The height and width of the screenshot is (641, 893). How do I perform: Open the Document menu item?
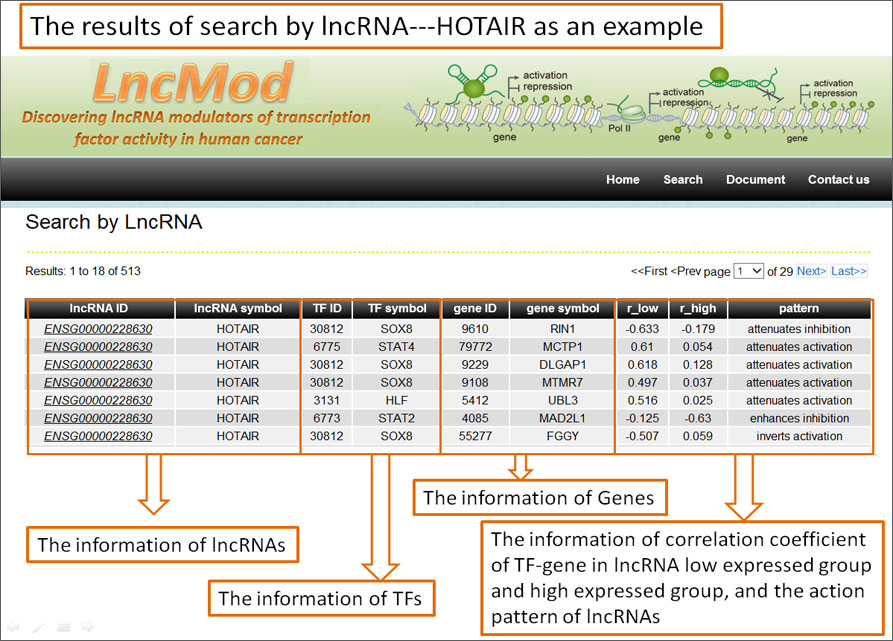click(755, 180)
